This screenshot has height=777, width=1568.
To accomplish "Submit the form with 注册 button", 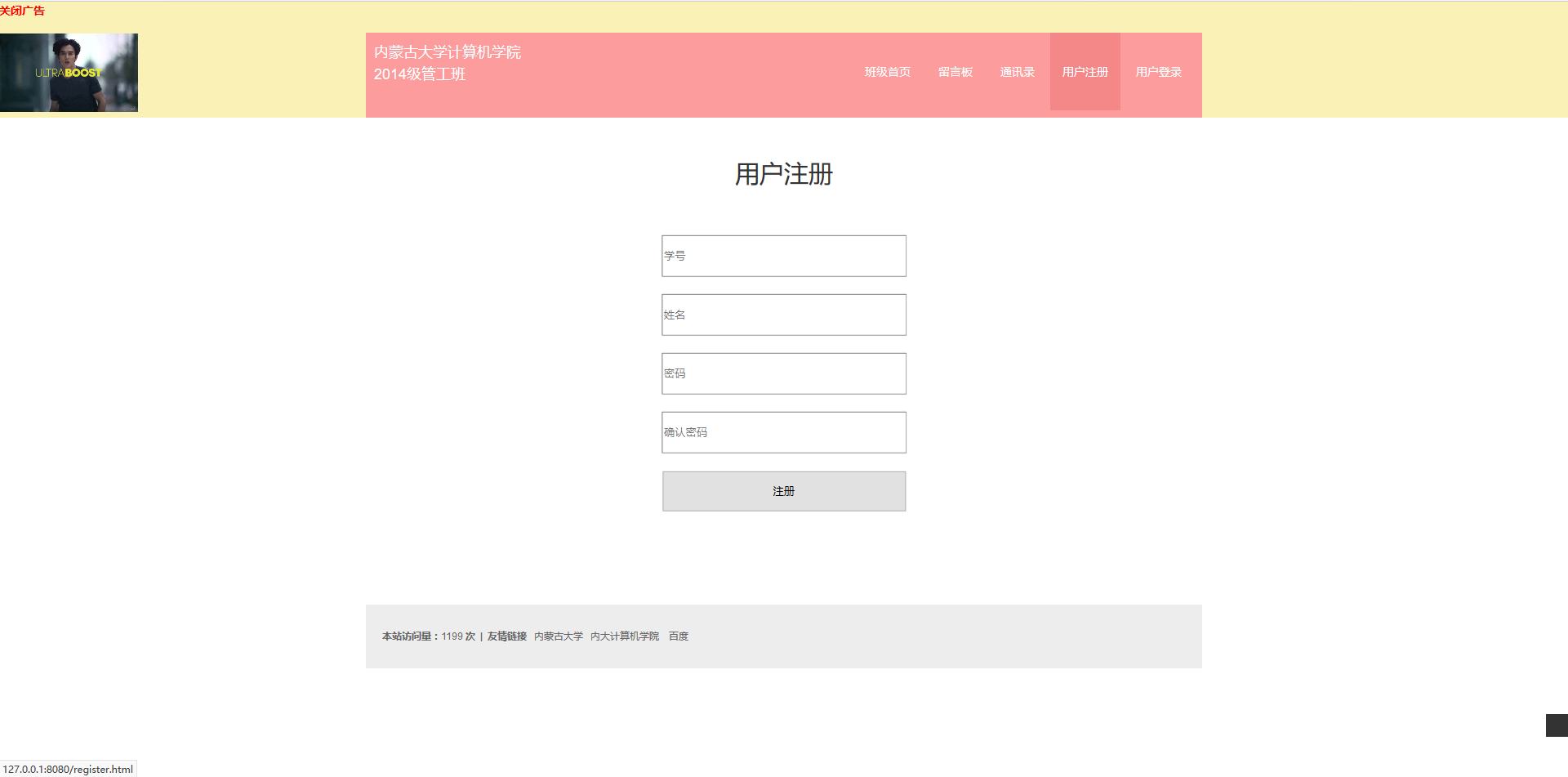I will pos(784,491).
